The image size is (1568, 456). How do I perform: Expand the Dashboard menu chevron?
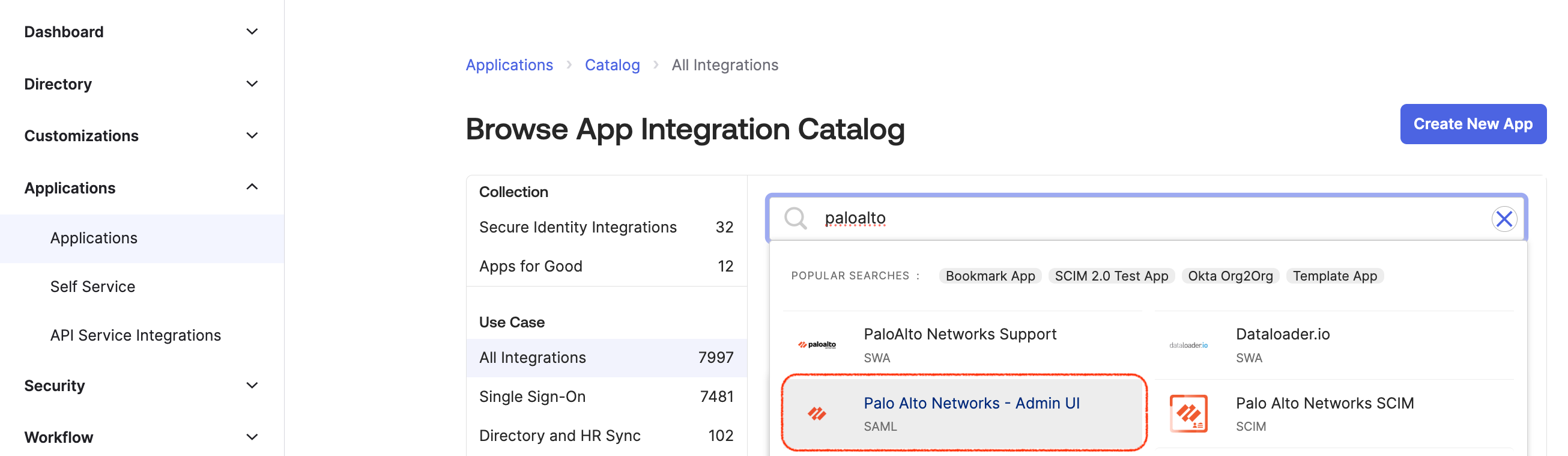[252, 32]
